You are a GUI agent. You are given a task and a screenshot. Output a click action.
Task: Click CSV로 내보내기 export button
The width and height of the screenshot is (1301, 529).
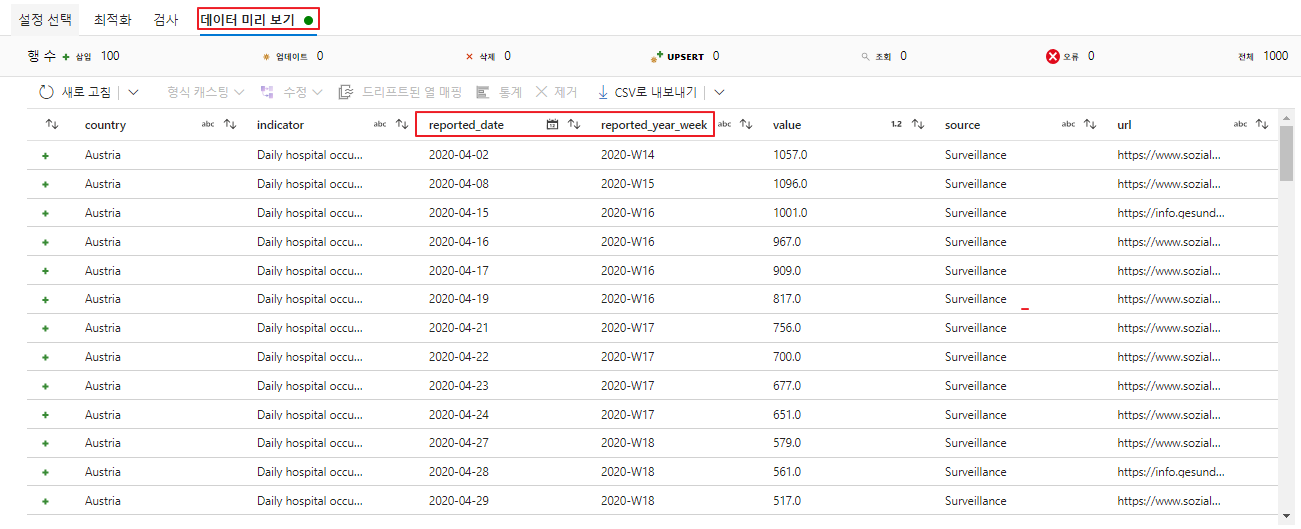647,92
